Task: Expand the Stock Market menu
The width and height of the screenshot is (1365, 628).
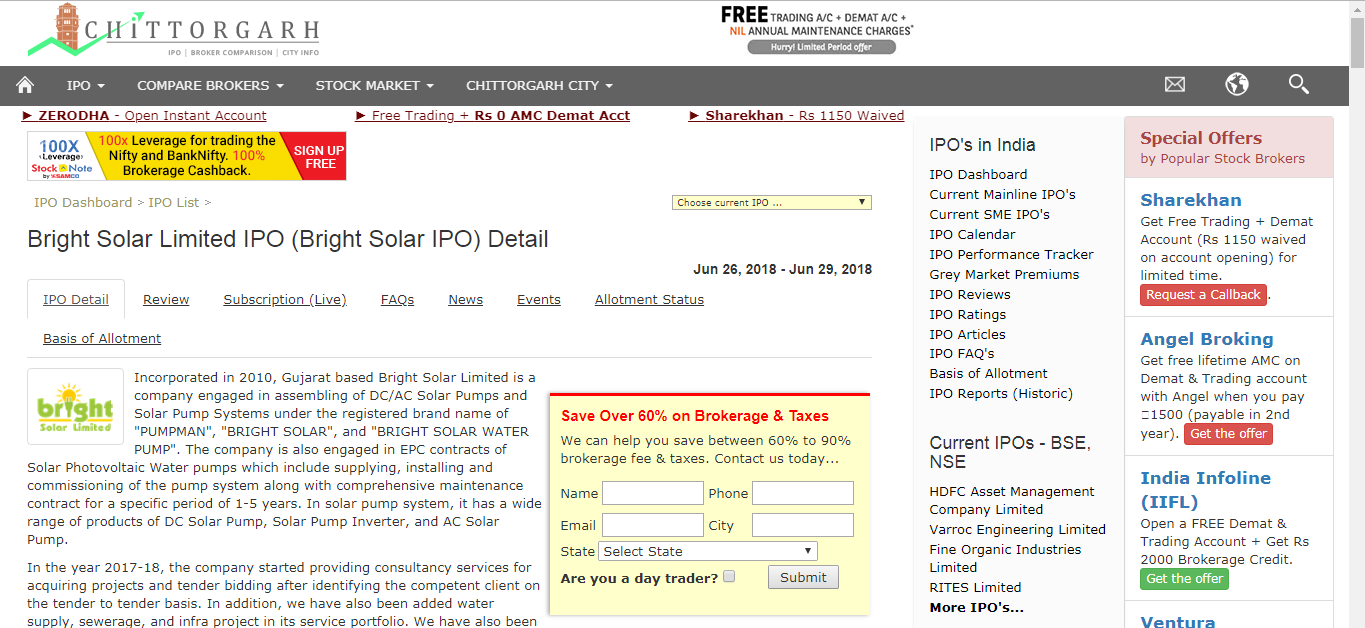Action: pyautogui.click(x=374, y=86)
